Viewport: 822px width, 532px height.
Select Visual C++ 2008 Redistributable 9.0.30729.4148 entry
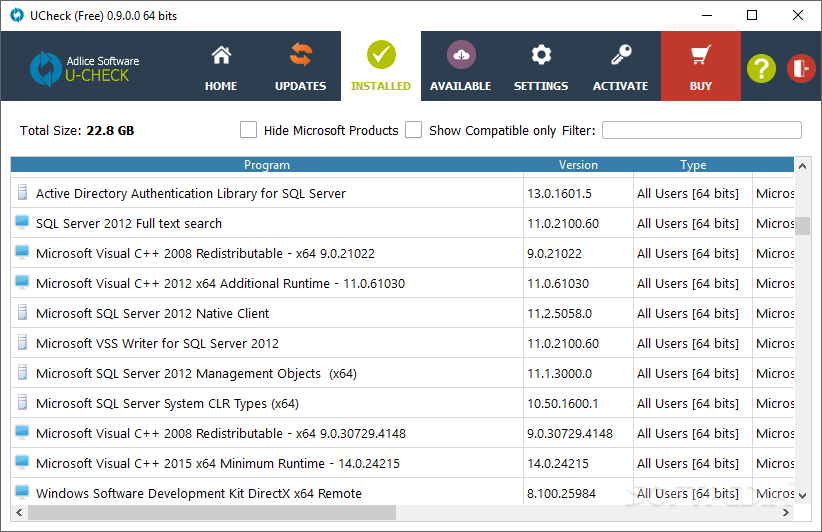[x=221, y=433]
